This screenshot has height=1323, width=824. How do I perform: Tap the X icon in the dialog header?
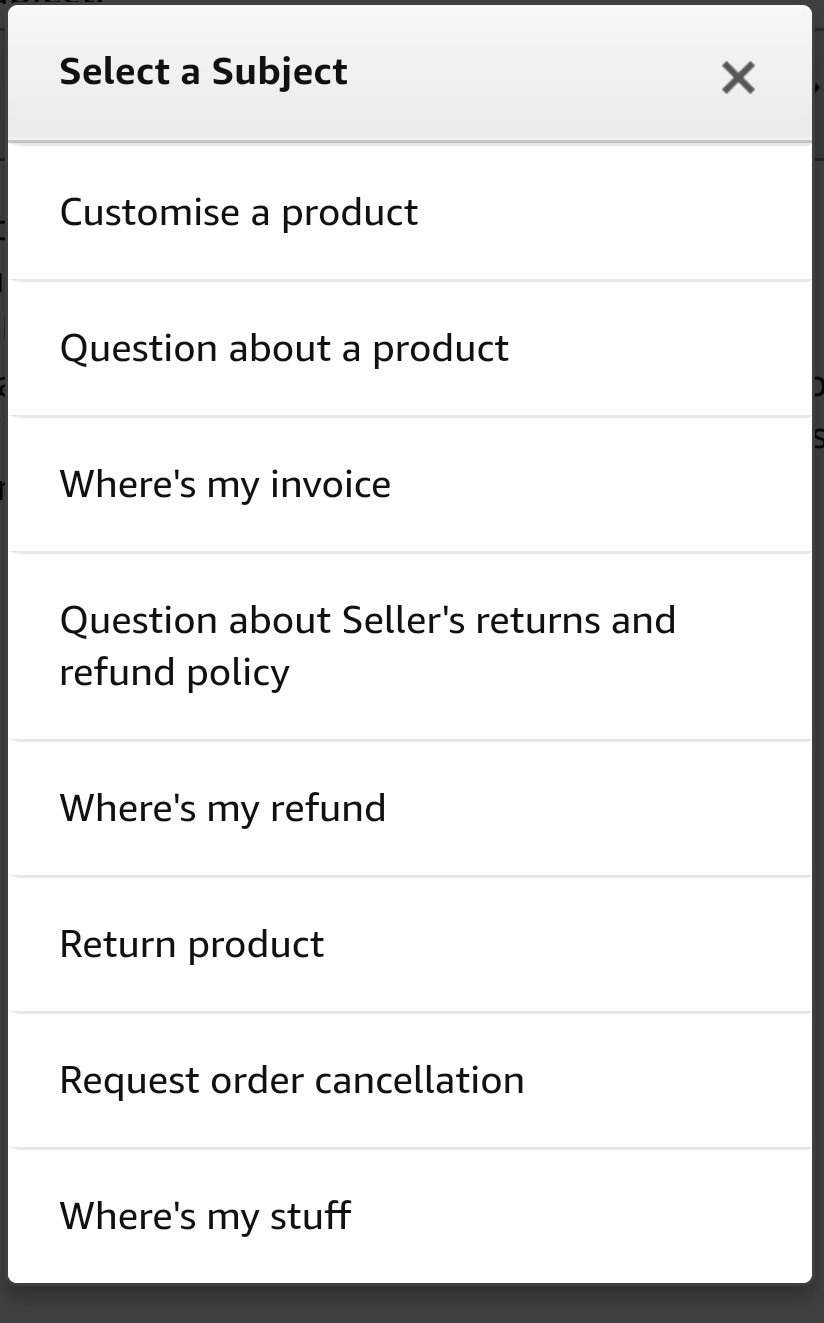pyautogui.click(x=738, y=77)
